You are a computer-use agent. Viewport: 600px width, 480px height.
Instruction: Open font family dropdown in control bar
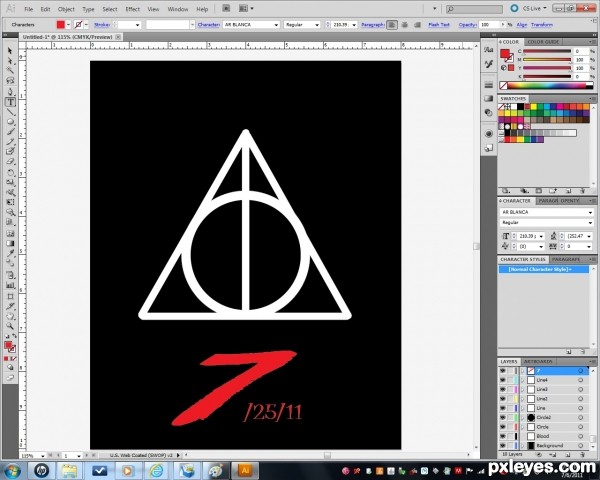[x=276, y=25]
